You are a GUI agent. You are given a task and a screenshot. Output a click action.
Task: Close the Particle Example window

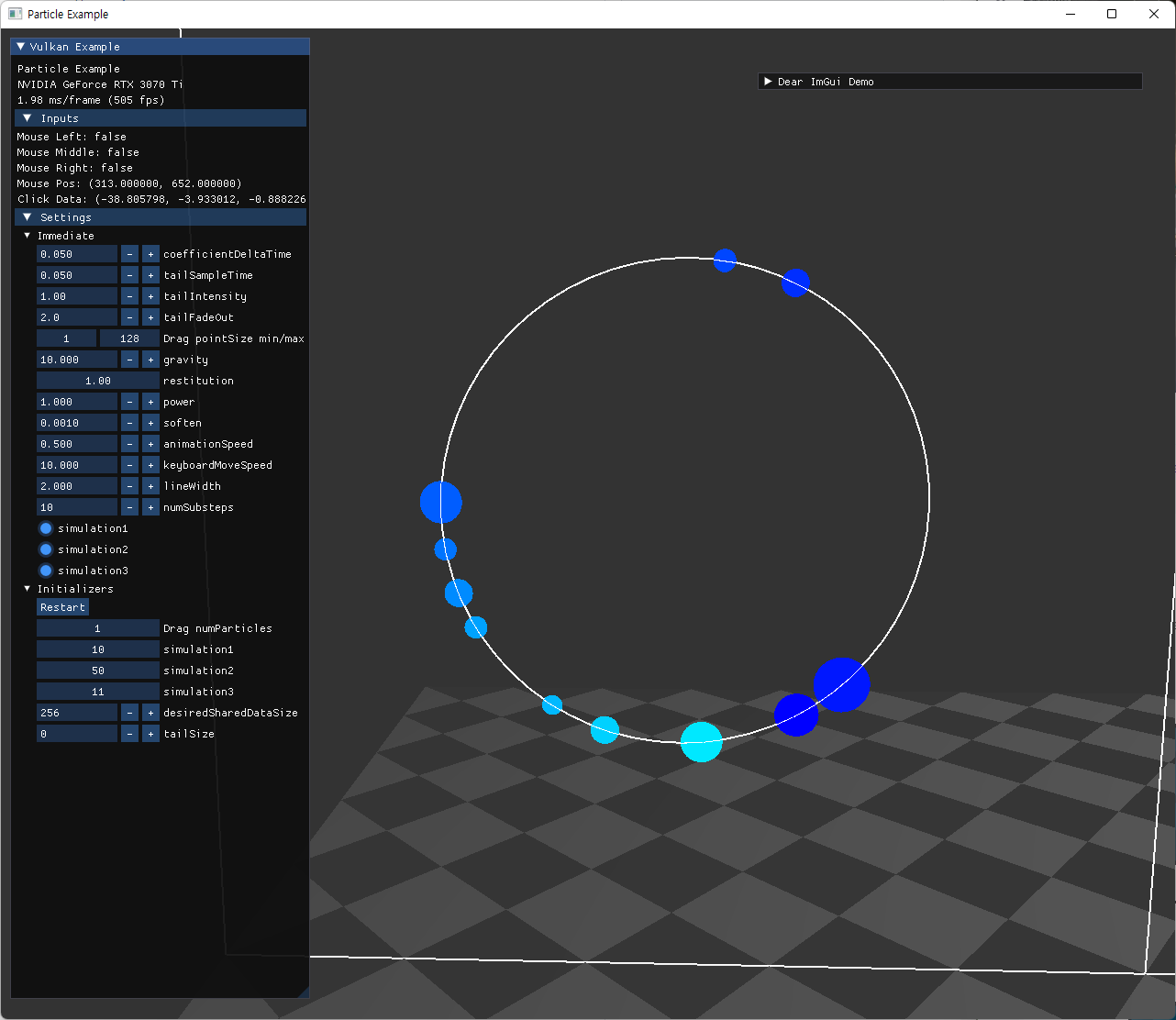click(1154, 14)
